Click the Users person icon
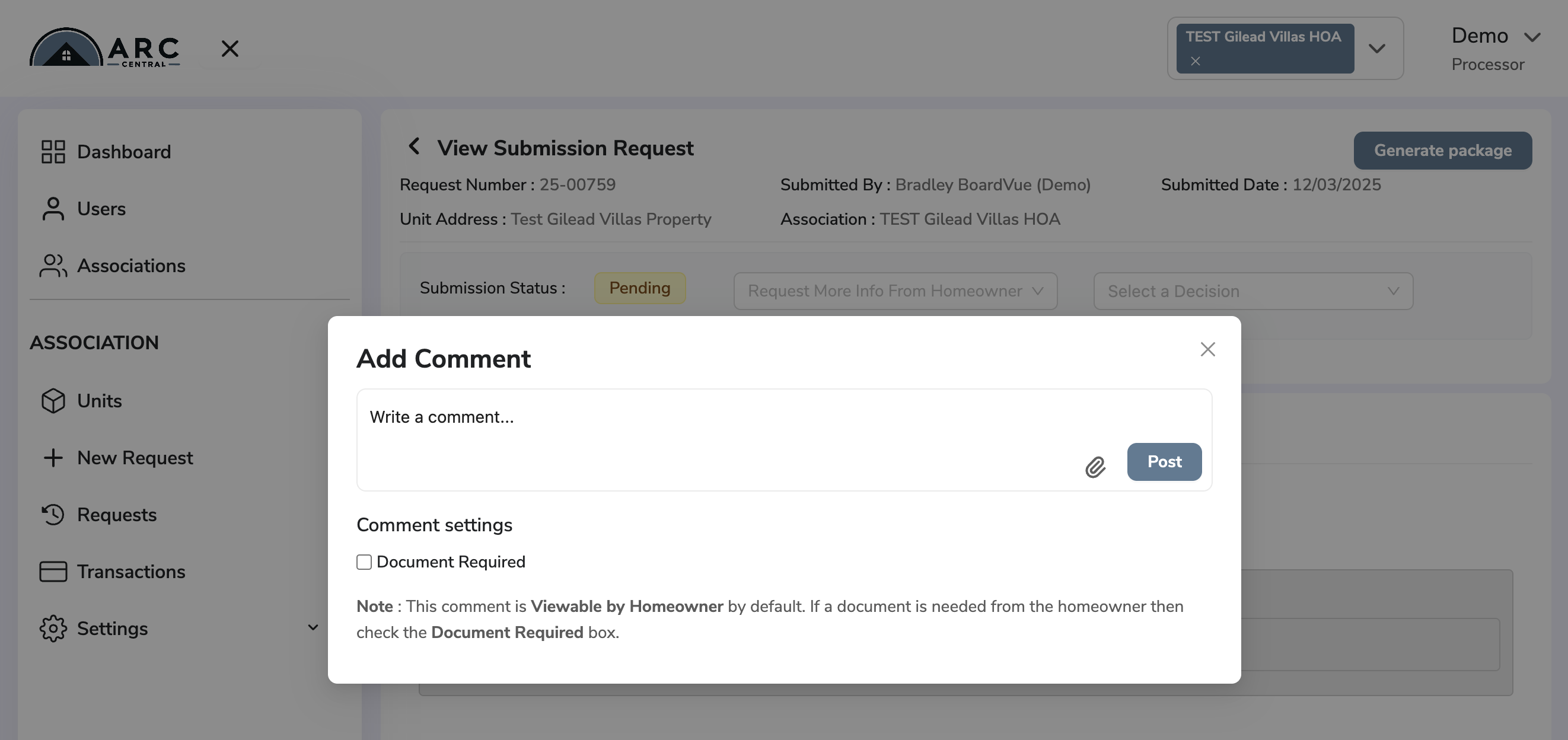 coord(53,209)
